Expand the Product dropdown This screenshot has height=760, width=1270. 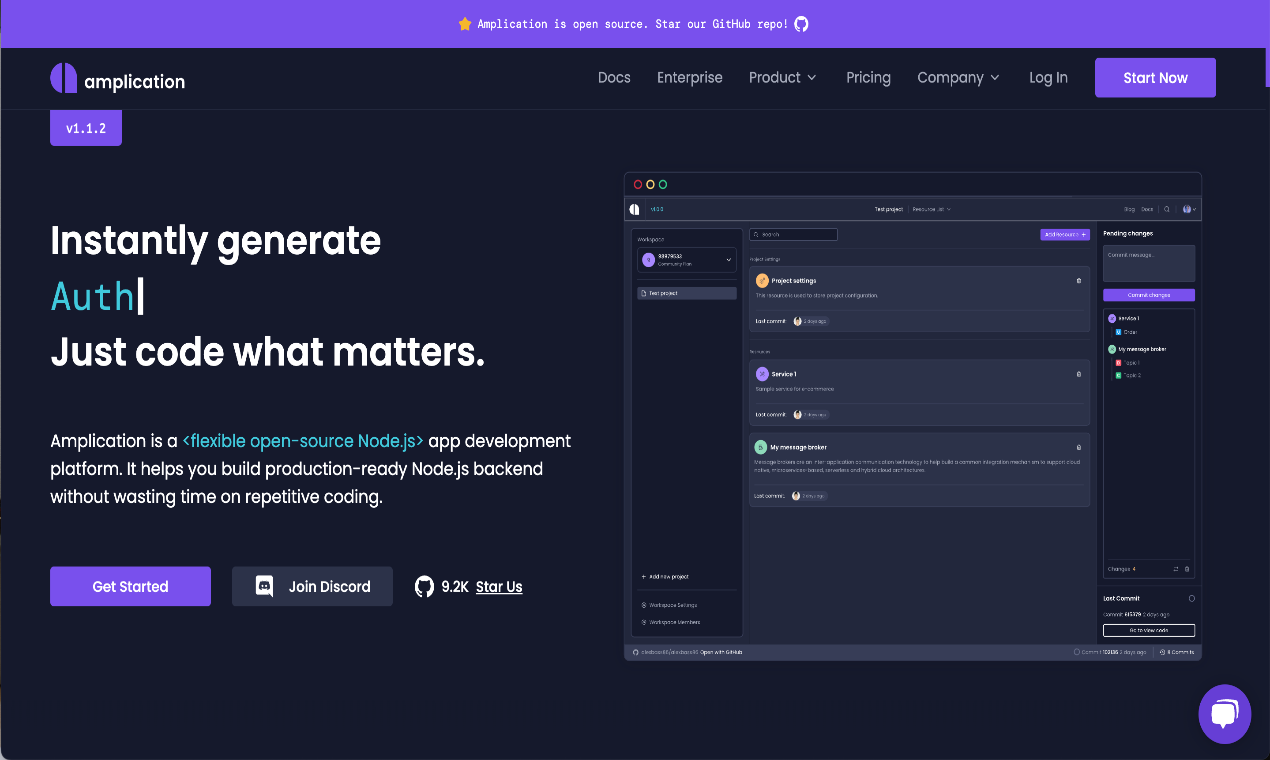782,77
